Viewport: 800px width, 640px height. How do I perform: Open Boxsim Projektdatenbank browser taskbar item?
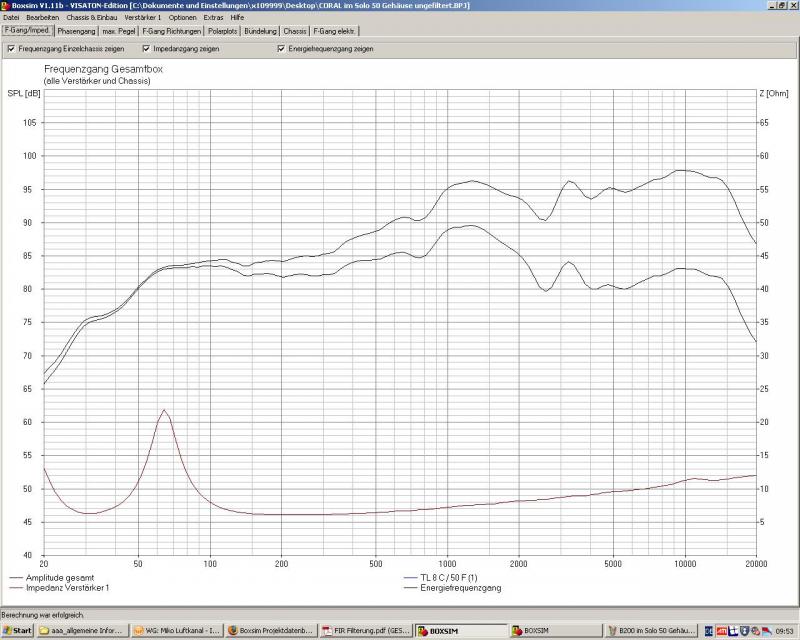click(x=270, y=631)
